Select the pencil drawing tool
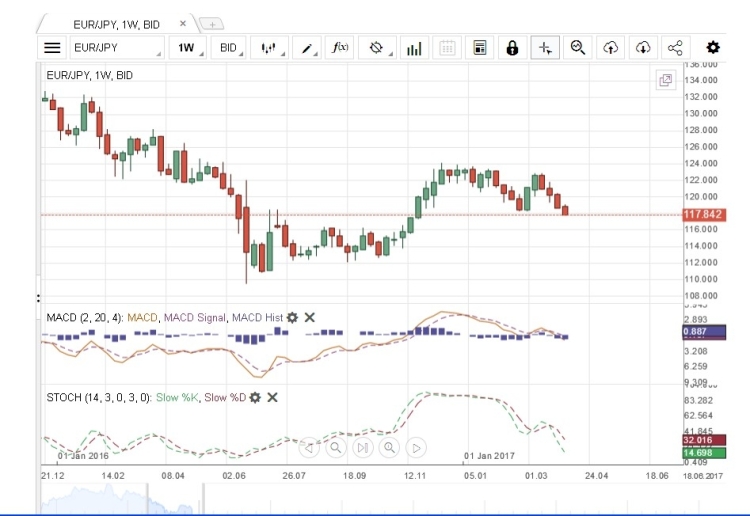 307,47
